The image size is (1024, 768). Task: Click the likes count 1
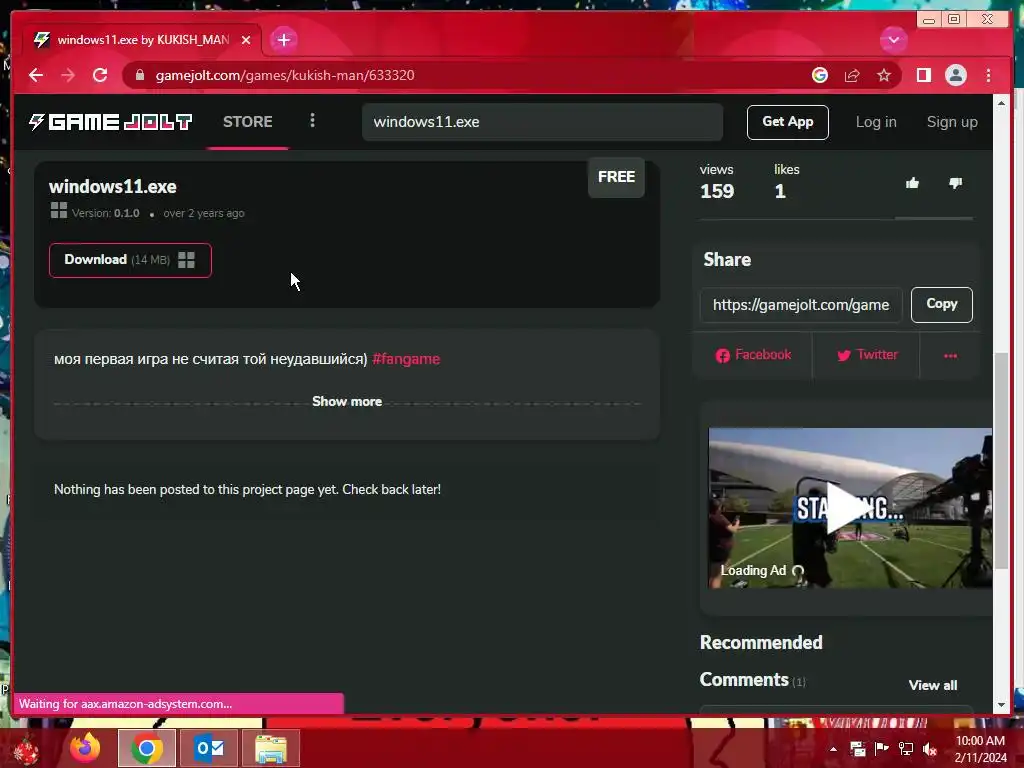point(780,191)
